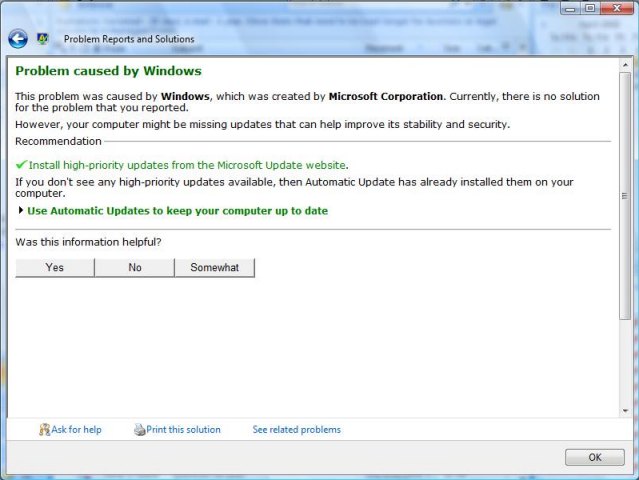This screenshot has width=639, height=480.
Task: Go back with the blue arrow button
Action: [18, 39]
